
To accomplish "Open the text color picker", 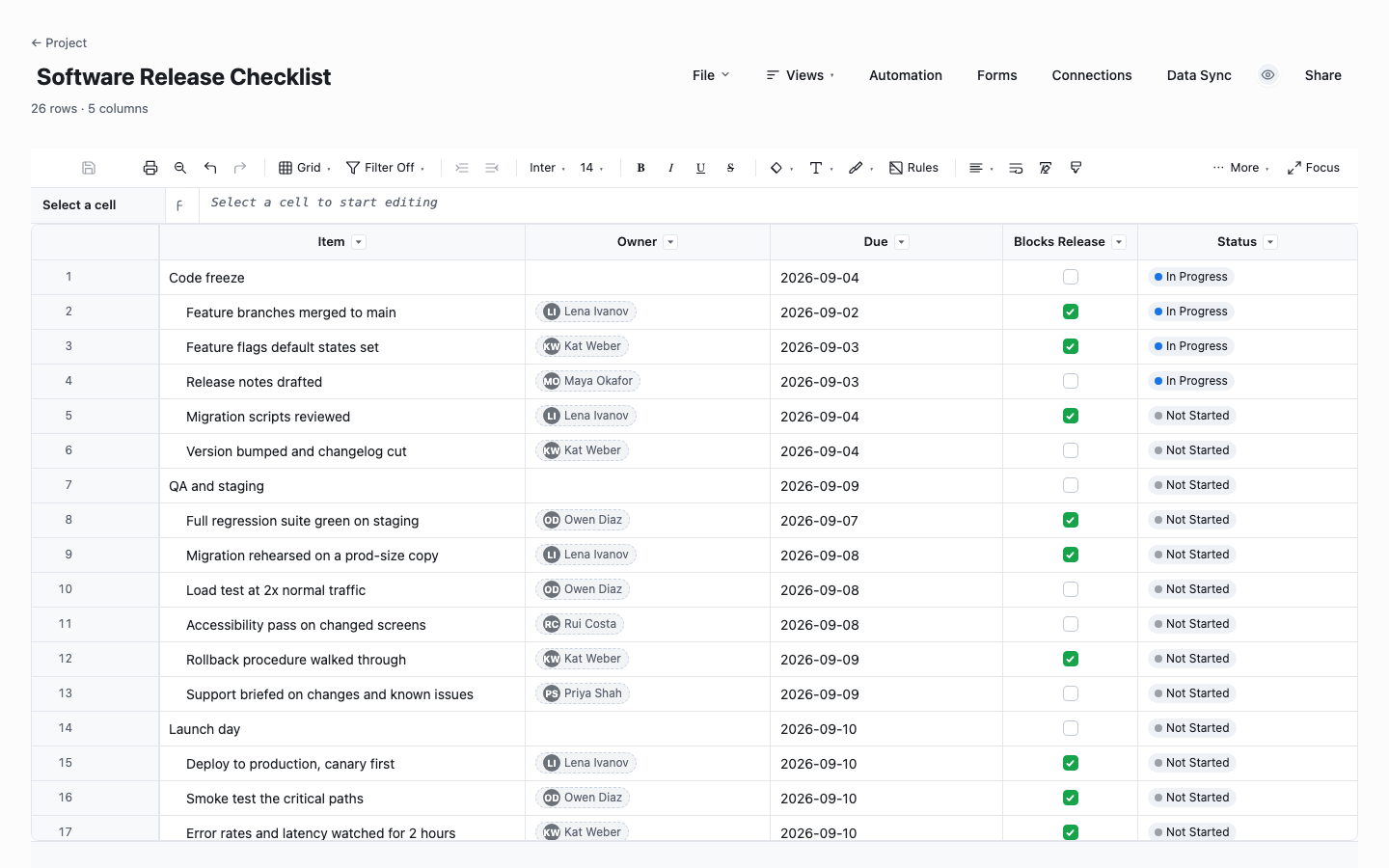I will (x=821, y=168).
